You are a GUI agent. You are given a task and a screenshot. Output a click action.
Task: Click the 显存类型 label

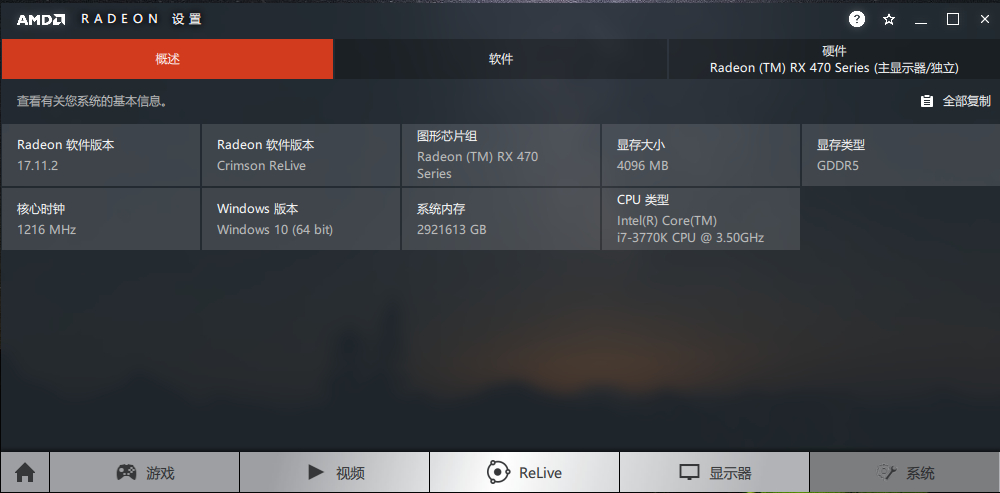pos(841,145)
